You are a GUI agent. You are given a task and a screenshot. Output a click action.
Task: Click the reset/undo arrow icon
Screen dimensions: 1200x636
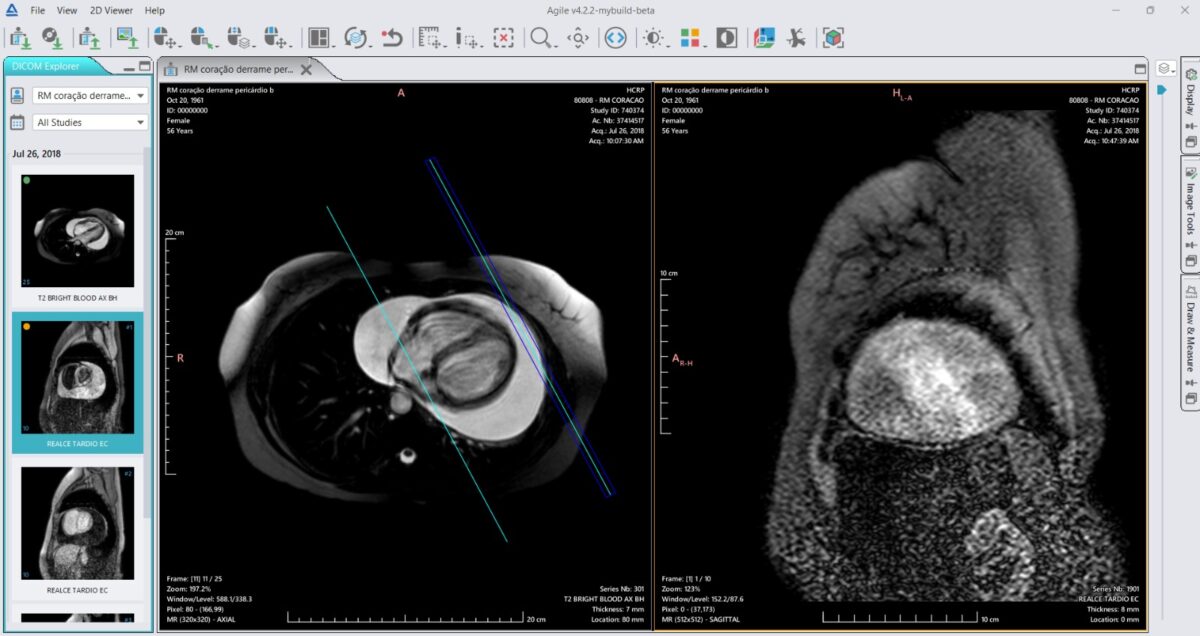392,38
